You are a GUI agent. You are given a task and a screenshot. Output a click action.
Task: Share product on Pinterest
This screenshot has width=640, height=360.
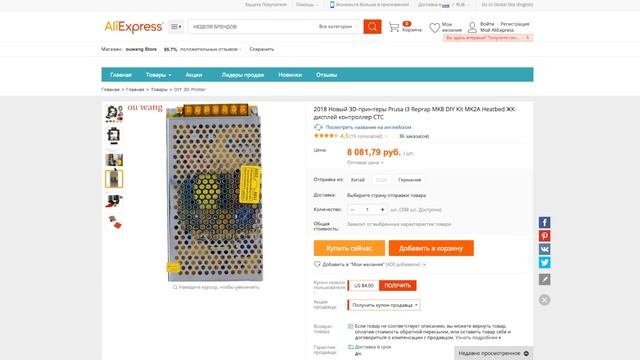click(x=544, y=236)
